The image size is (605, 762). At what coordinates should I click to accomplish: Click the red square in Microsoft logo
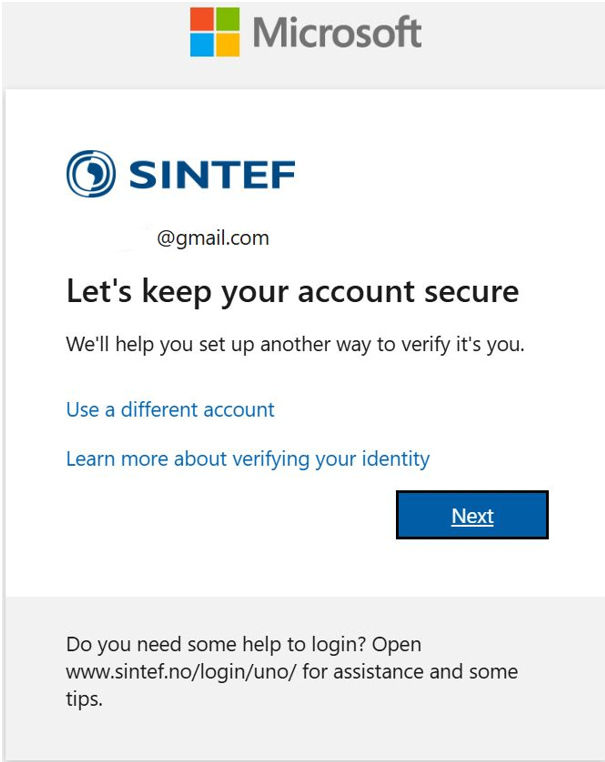tap(202, 19)
